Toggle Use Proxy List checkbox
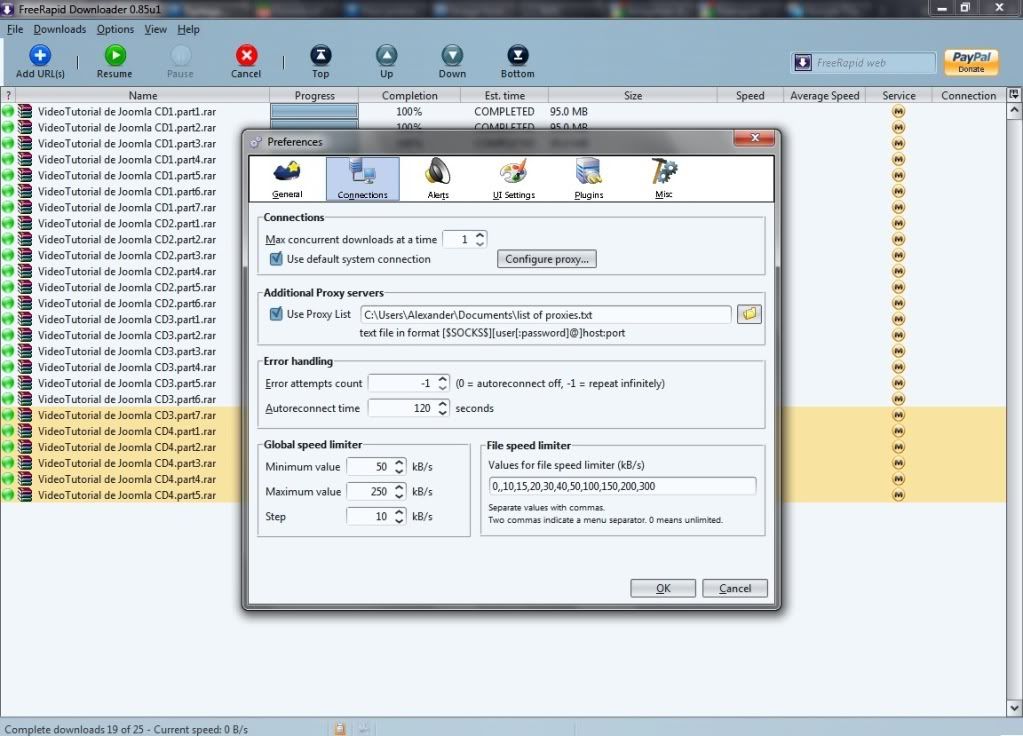Viewport: 1023px width, 736px height. pyautogui.click(x=276, y=314)
